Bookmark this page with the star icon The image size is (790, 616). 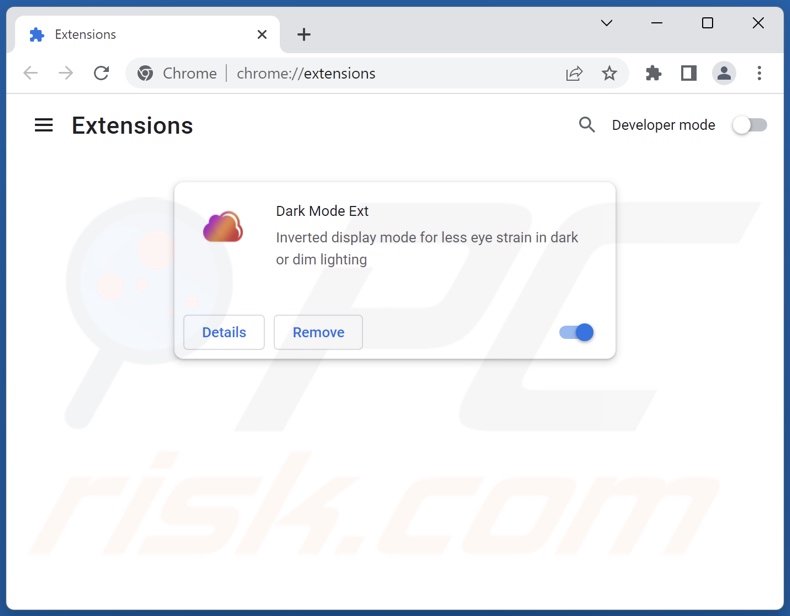(609, 74)
